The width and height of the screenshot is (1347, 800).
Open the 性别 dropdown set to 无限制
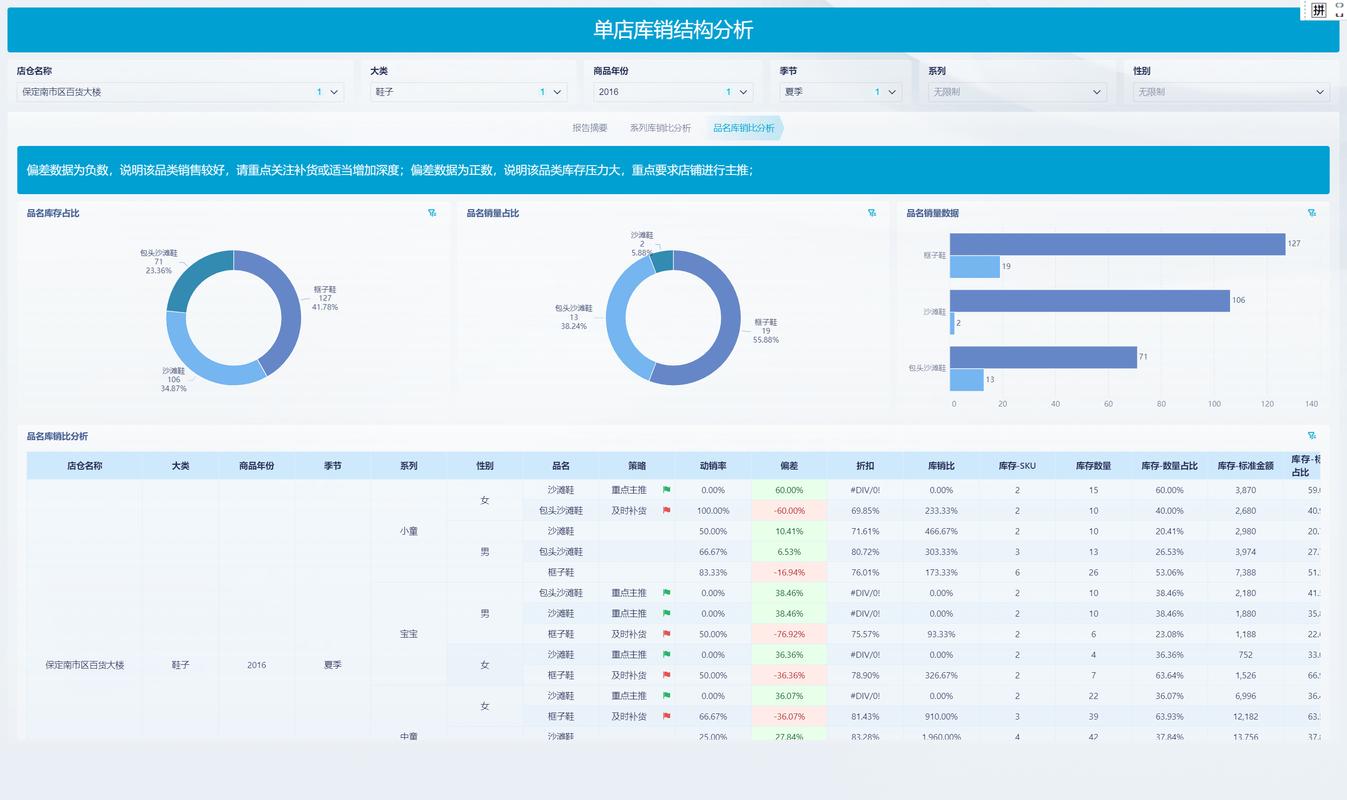point(1231,92)
